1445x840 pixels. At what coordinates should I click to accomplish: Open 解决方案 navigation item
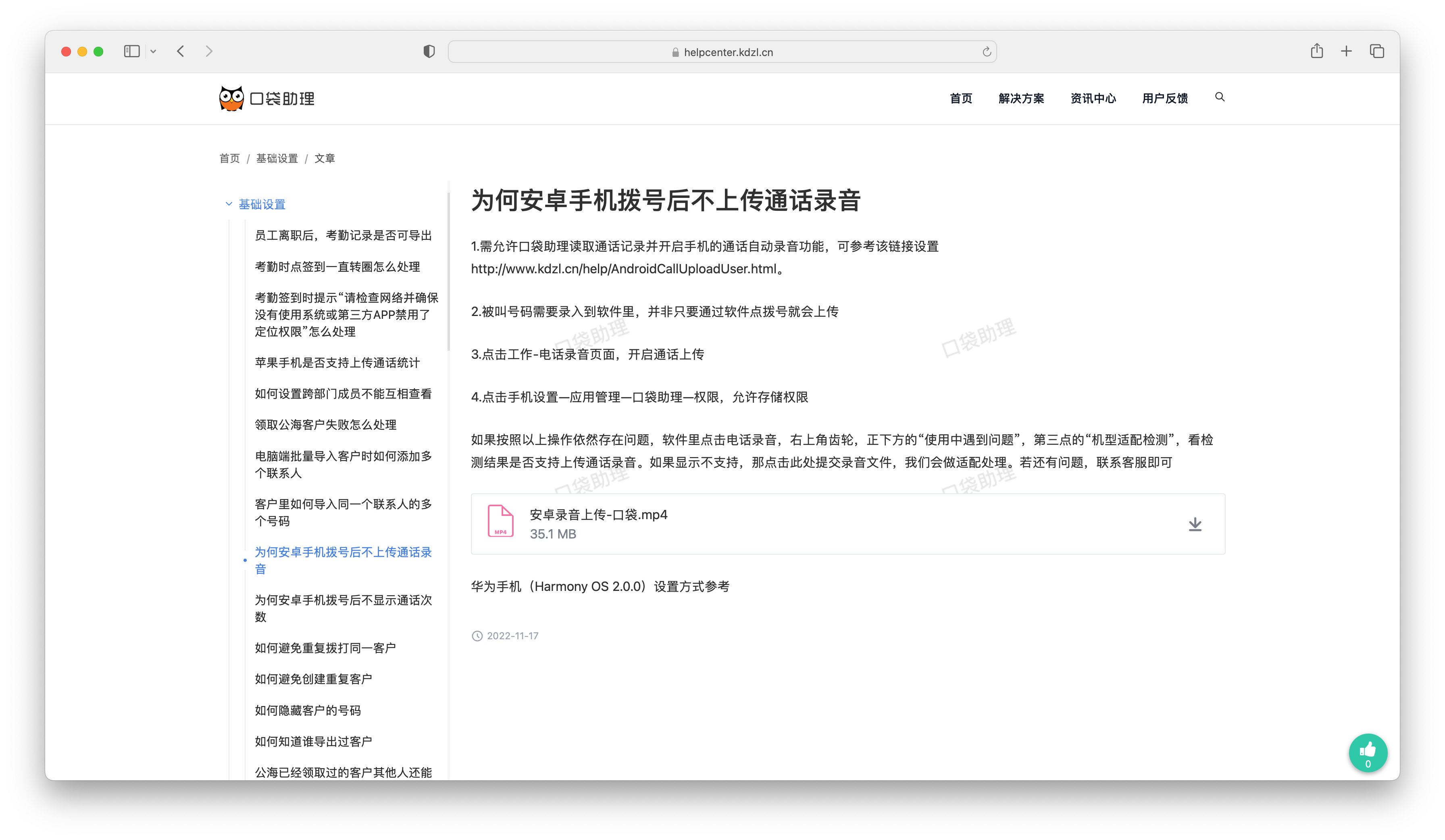tap(1021, 99)
